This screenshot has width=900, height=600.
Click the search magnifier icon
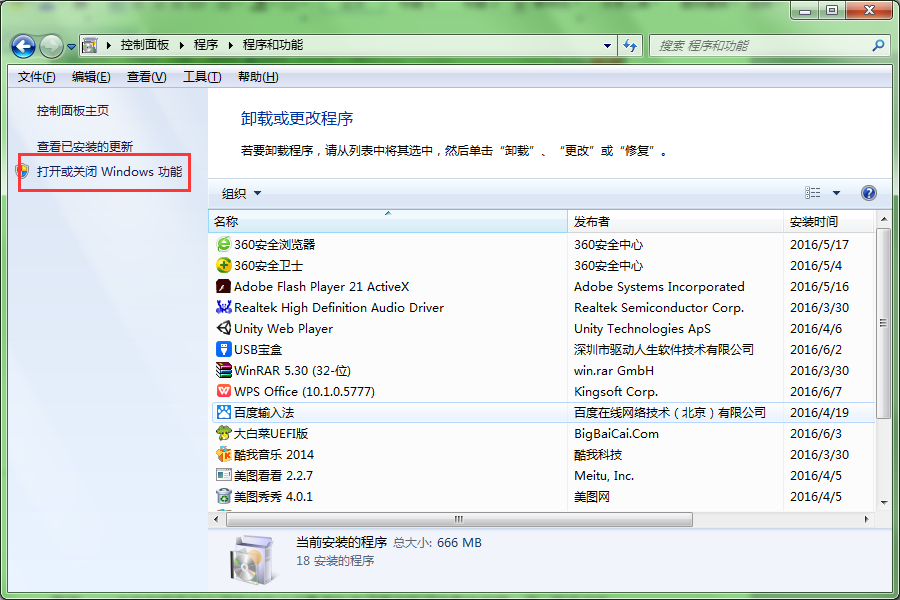click(x=878, y=45)
